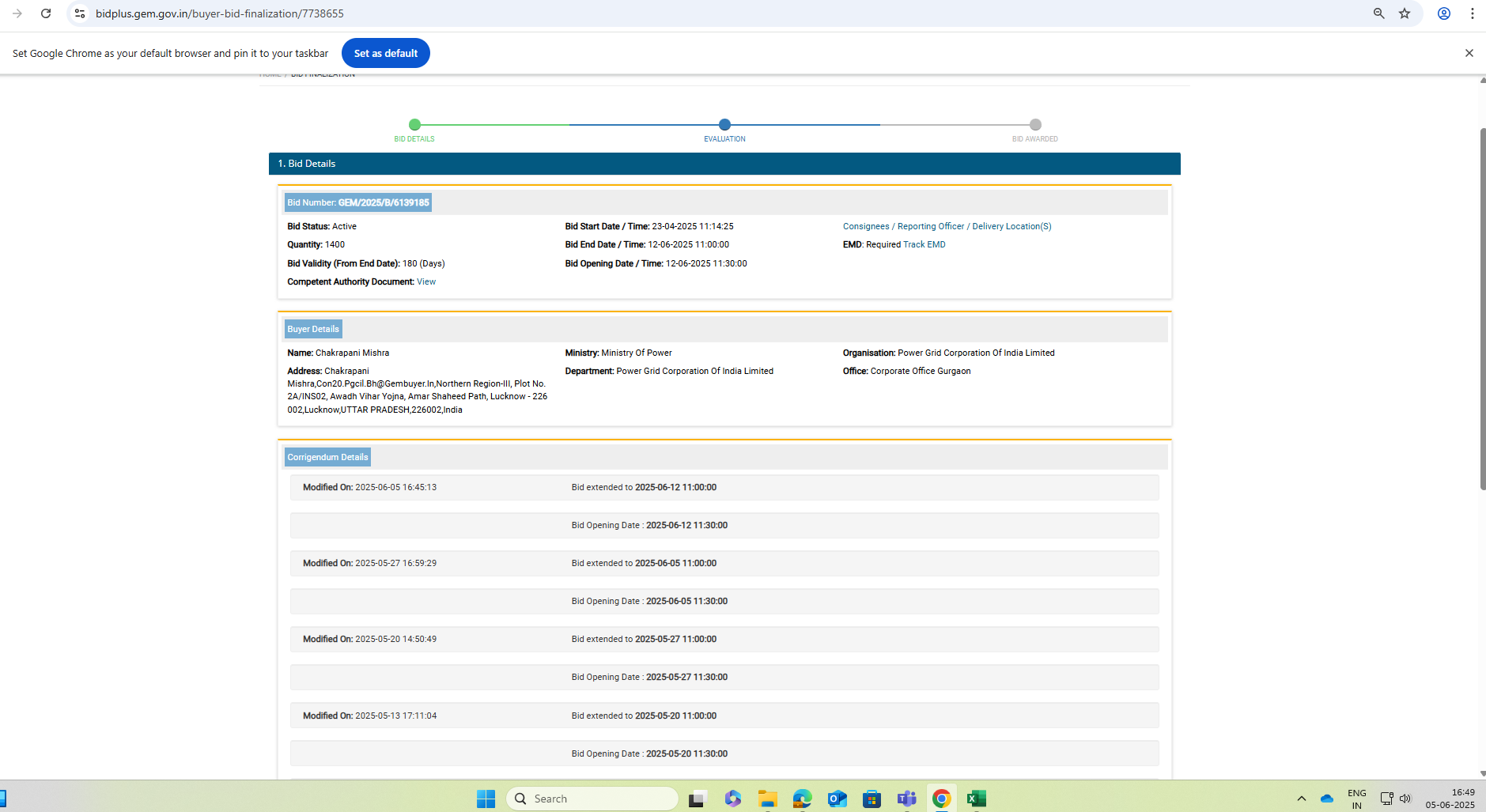Open the Track EMD link
The width and height of the screenshot is (1486, 812).
(x=924, y=244)
